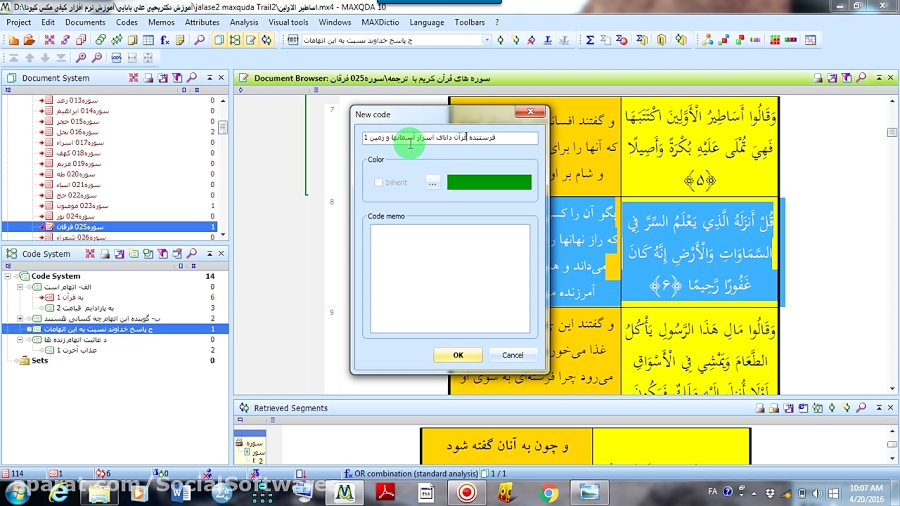Collapse the Retrieved Segments panel header arrow

(879, 408)
